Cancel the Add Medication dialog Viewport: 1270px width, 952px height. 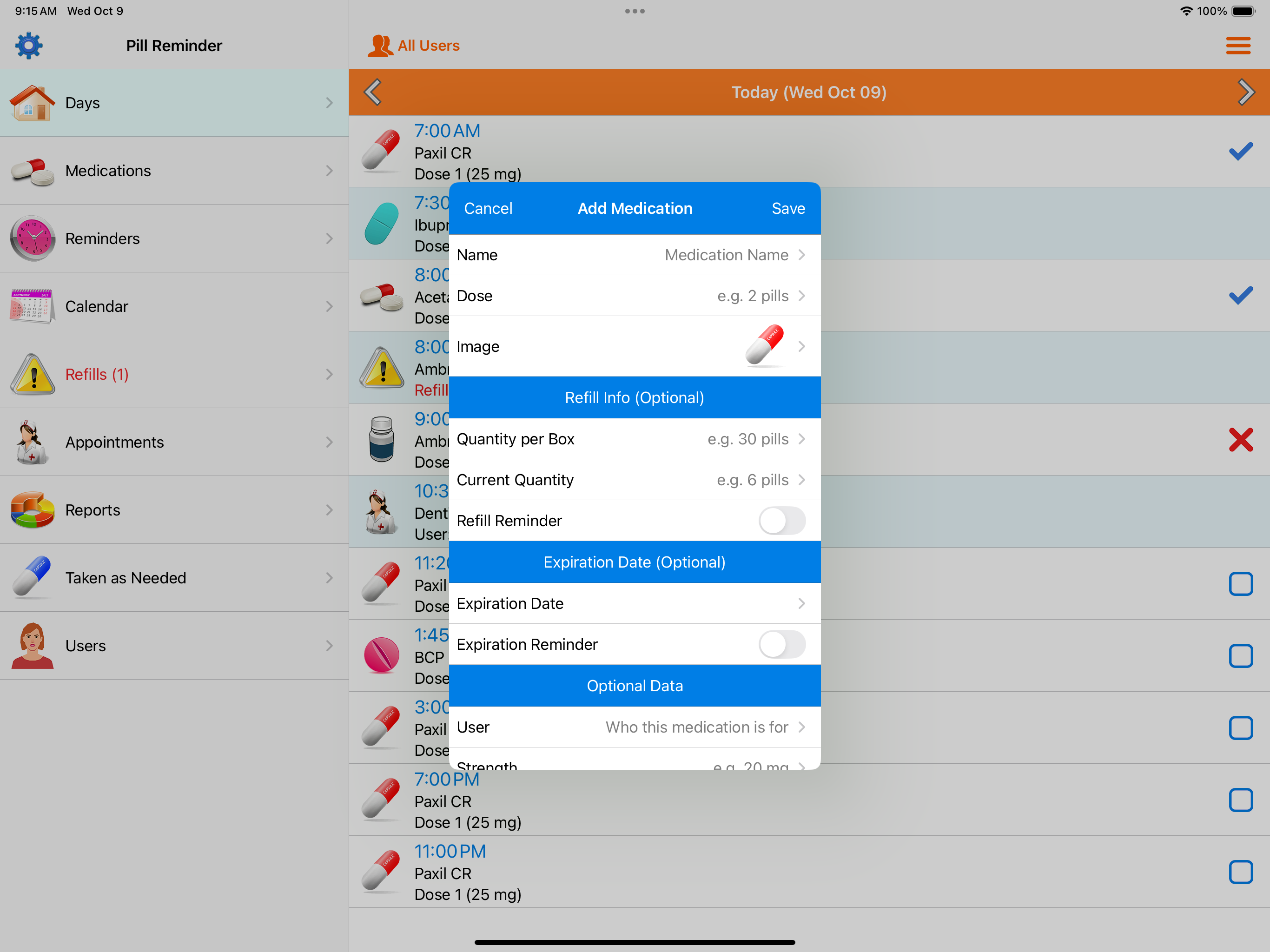(x=488, y=208)
